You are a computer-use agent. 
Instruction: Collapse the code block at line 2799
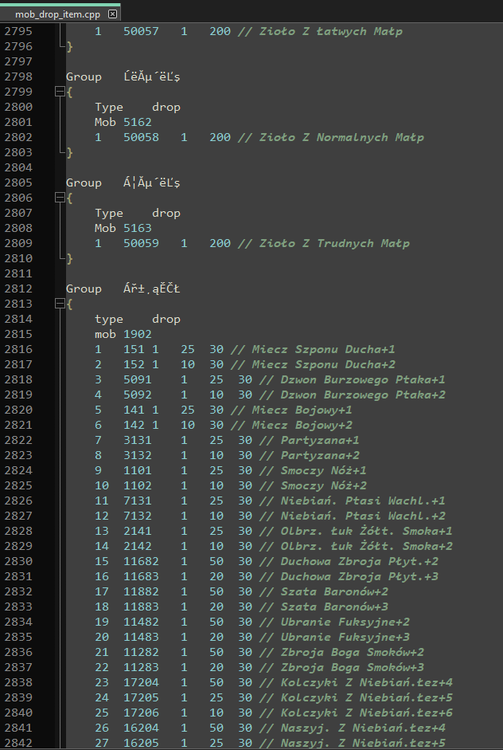[x=60, y=92]
